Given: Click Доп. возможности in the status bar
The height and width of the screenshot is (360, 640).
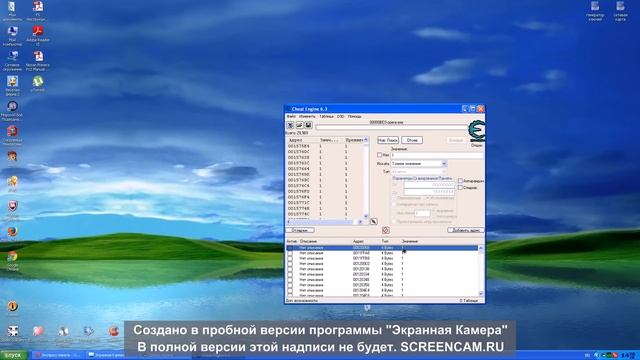Looking at the screenshot, I should point(302,300).
